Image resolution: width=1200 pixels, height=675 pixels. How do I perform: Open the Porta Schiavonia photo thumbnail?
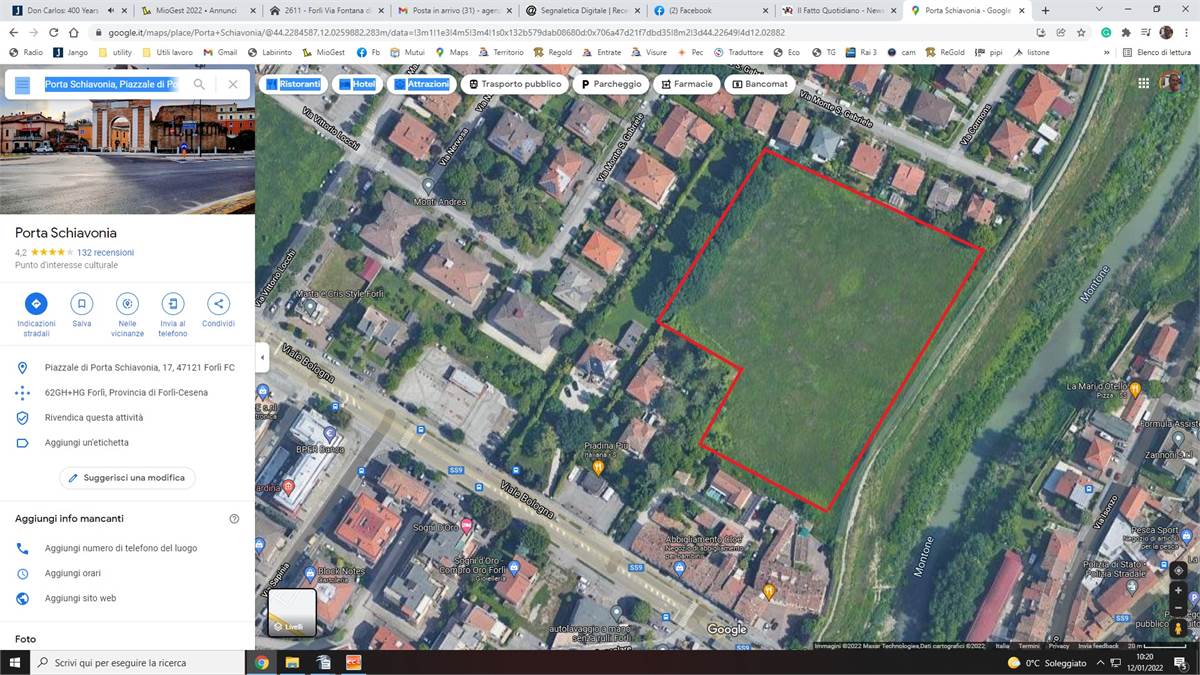point(127,157)
